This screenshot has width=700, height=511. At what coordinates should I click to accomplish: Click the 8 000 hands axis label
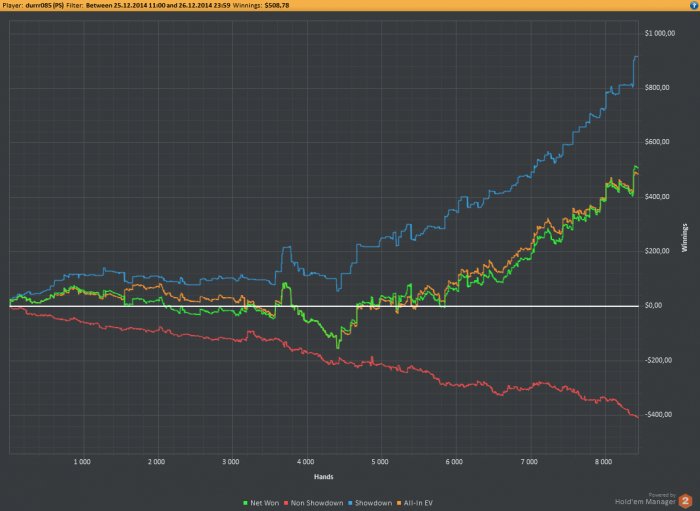[603, 461]
